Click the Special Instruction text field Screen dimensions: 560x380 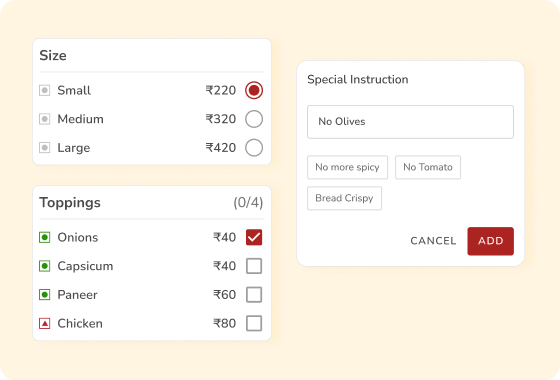[410, 122]
